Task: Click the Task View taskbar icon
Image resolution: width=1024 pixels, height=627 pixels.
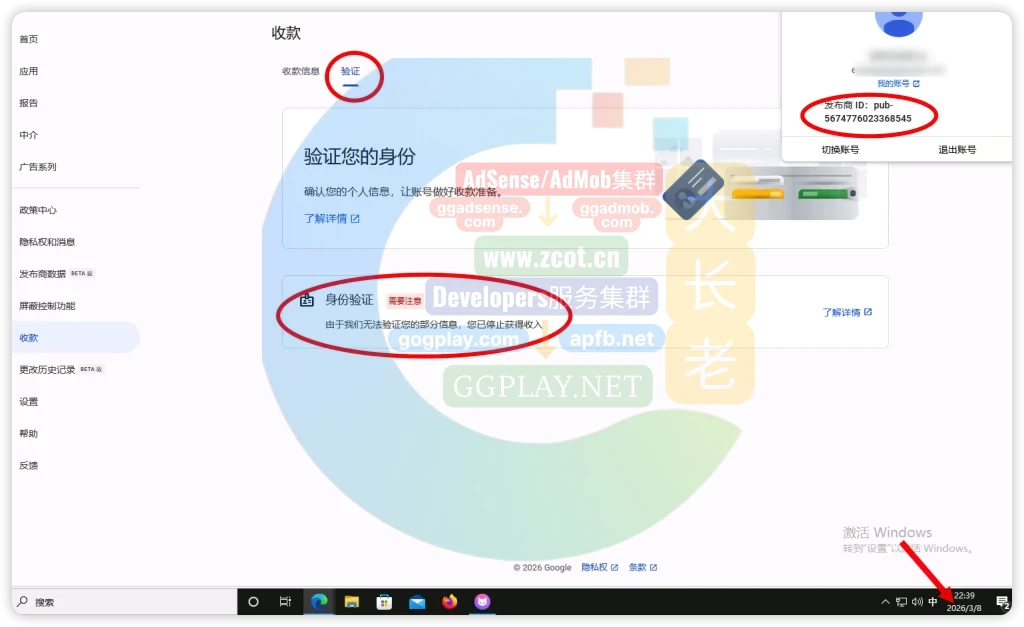Action: tap(285, 602)
